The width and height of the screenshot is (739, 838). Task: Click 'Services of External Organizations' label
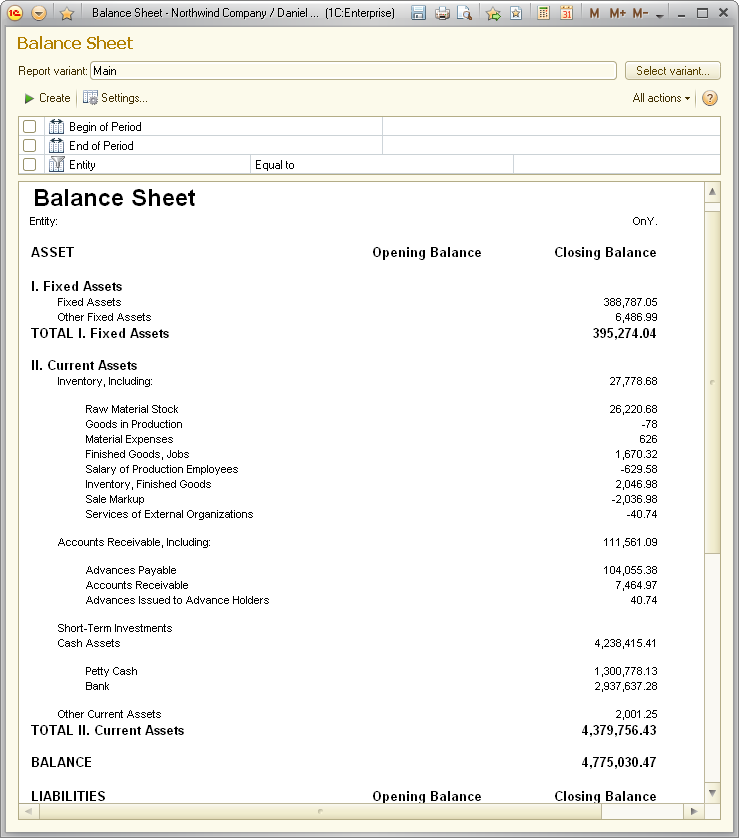point(169,514)
